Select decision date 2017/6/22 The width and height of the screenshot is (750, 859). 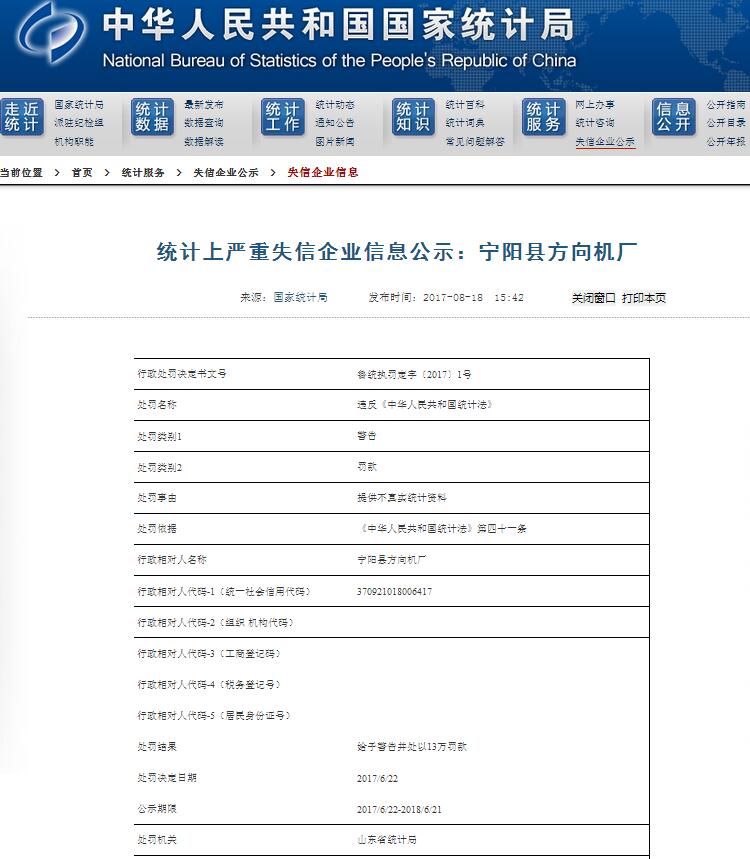click(x=377, y=778)
